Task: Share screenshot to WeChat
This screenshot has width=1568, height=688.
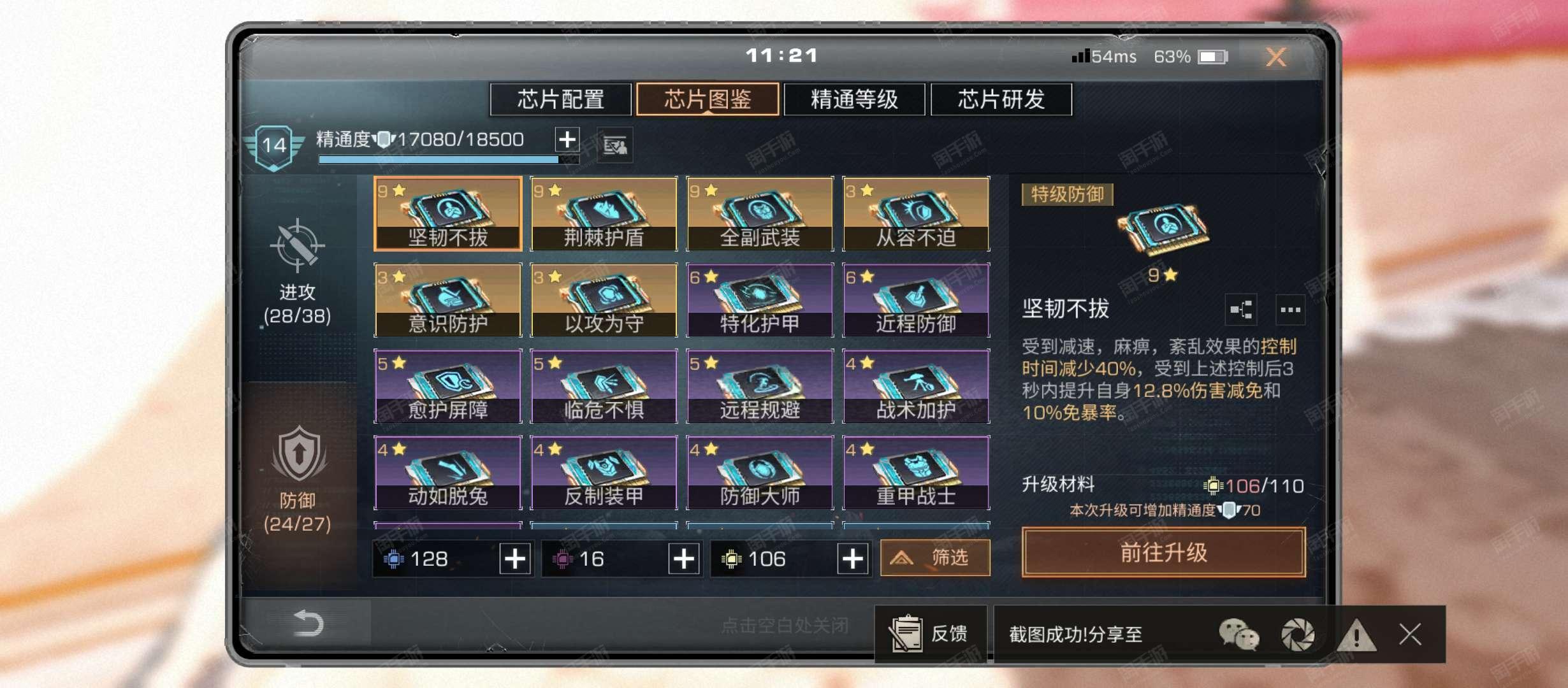Action: tap(1238, 634)
